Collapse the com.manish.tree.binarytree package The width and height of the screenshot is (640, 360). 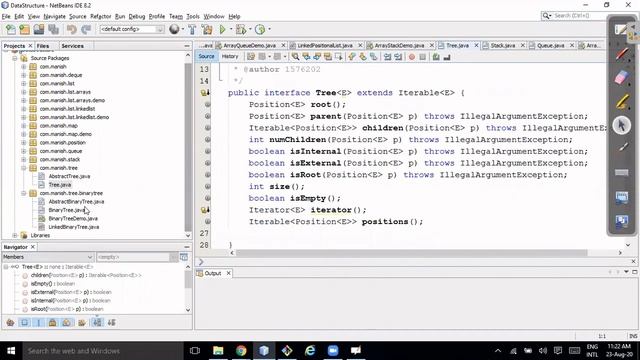24,193
